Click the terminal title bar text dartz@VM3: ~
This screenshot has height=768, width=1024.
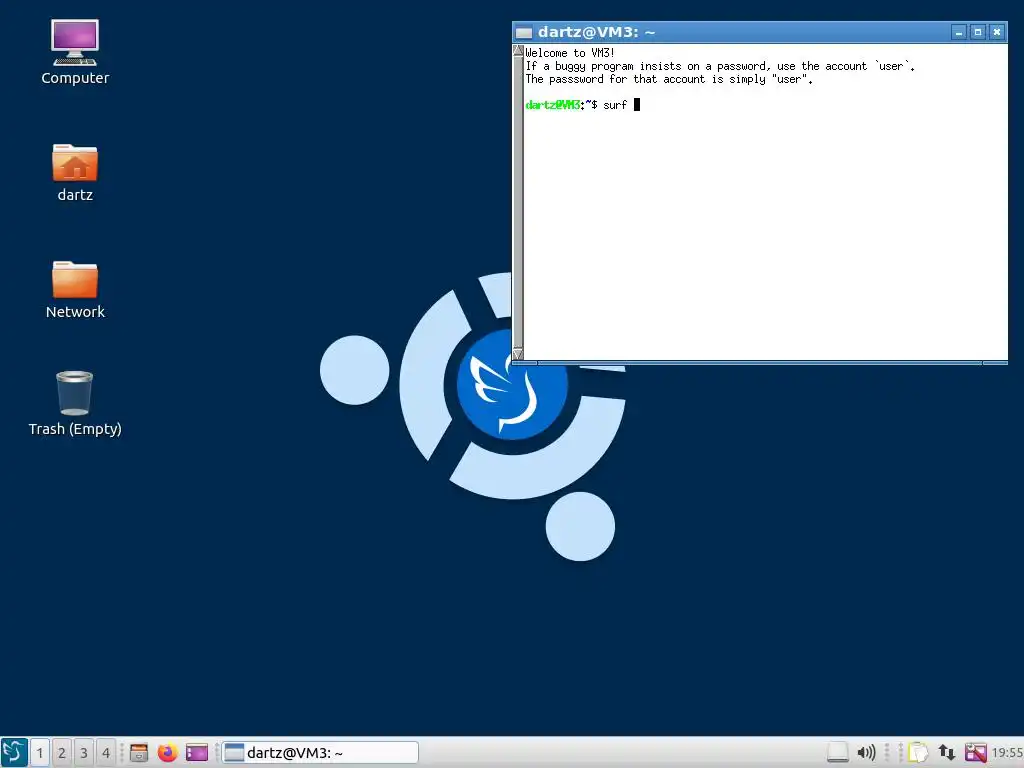pos(596,32)
